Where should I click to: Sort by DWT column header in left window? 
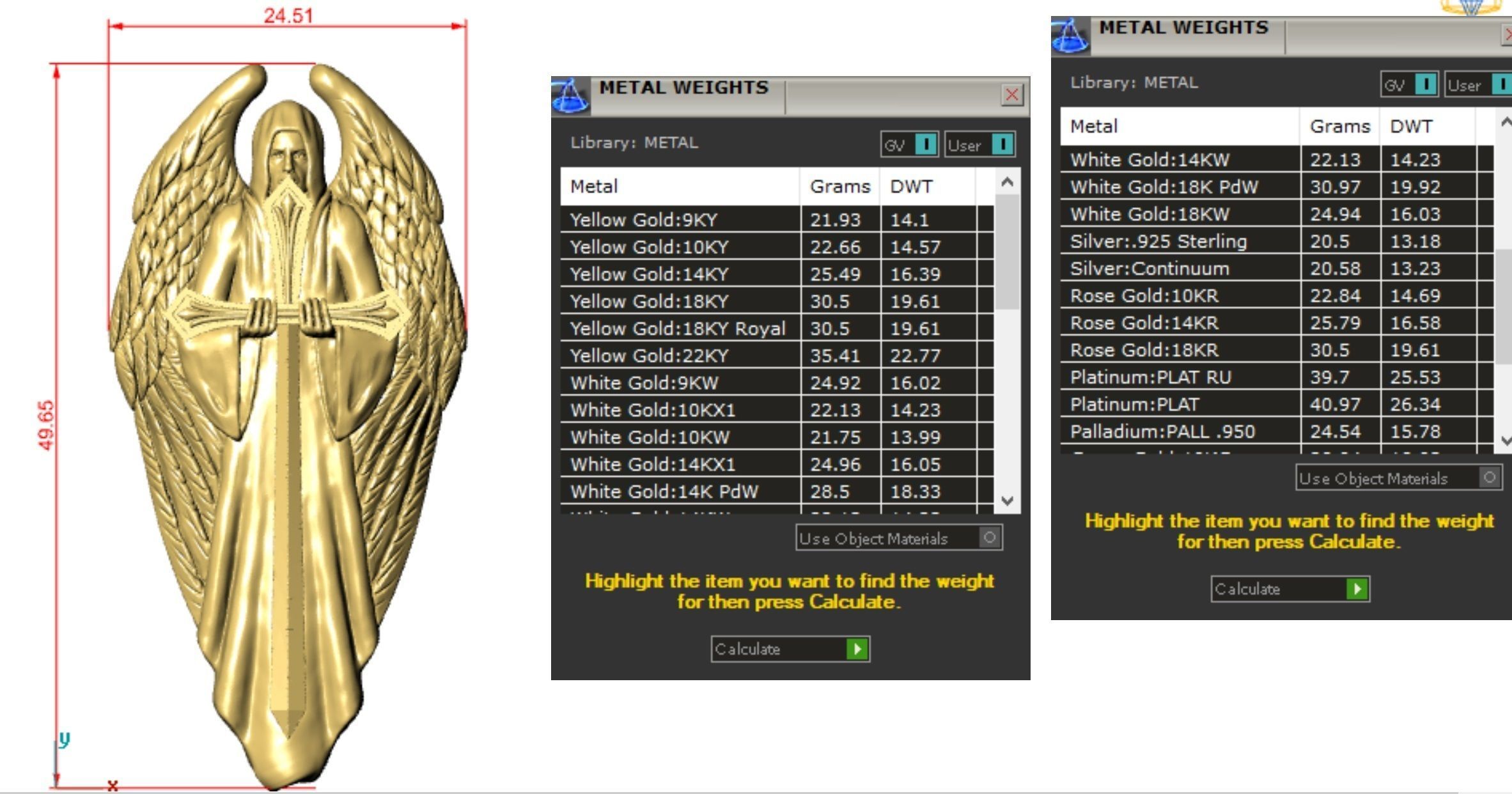(x=928, y=187)
